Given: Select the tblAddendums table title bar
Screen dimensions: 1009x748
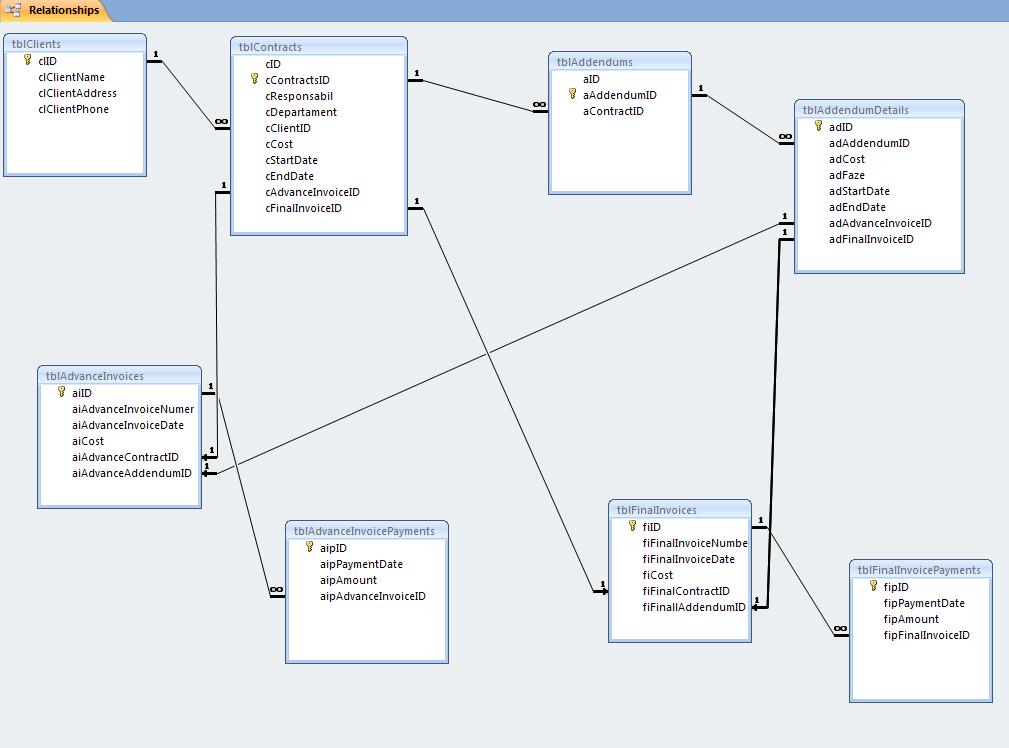Looking at the screenshot, I should coord(620,62).
